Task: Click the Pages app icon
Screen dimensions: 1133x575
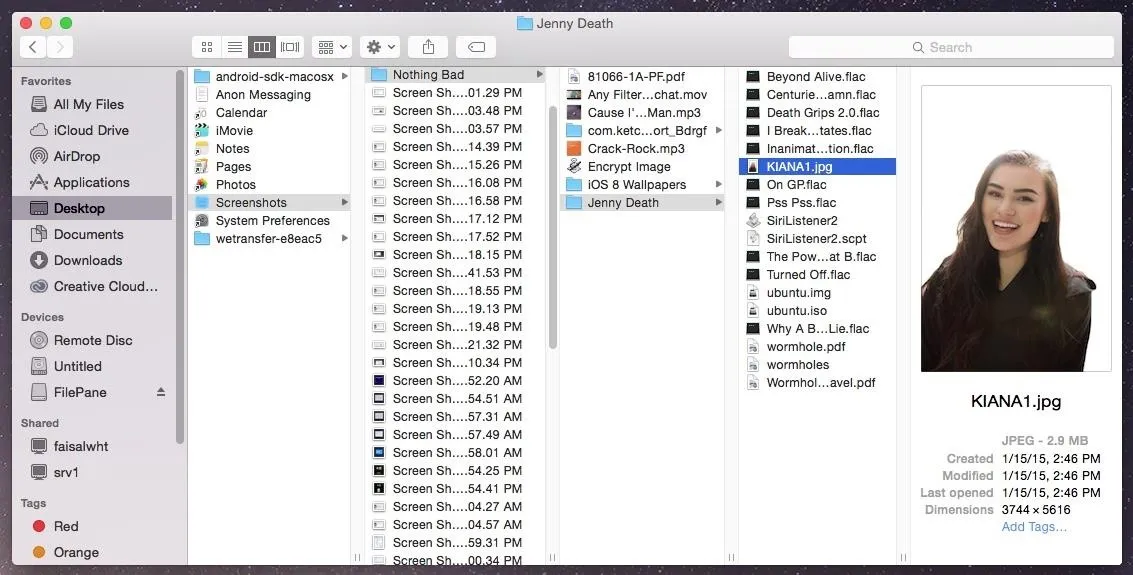Action: [x=202, y=167]
